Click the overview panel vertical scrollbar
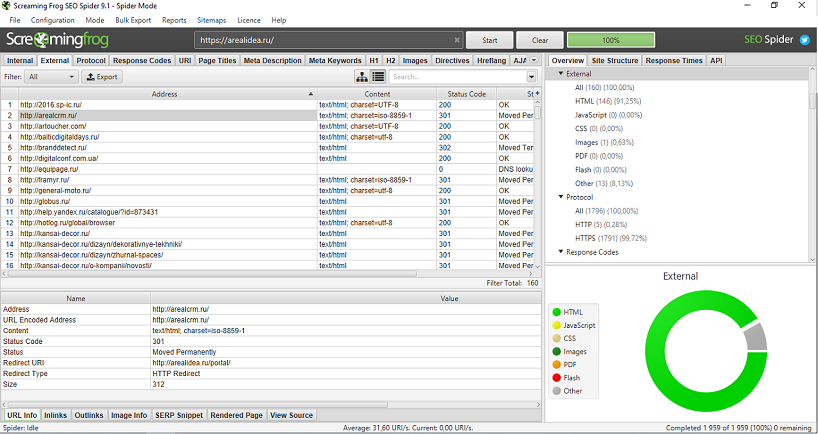 pos(812,101)
